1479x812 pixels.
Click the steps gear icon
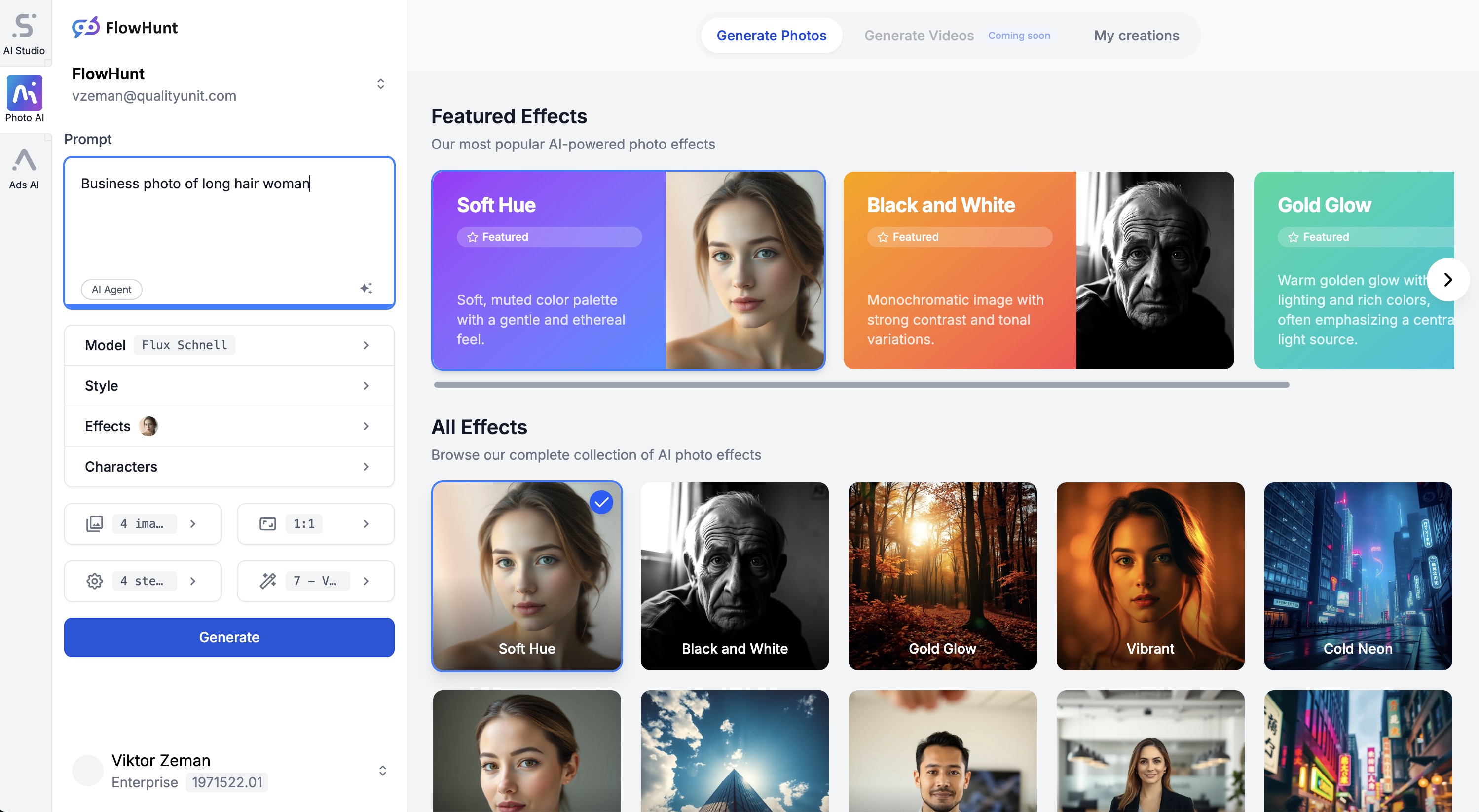[x=95, y=581]
